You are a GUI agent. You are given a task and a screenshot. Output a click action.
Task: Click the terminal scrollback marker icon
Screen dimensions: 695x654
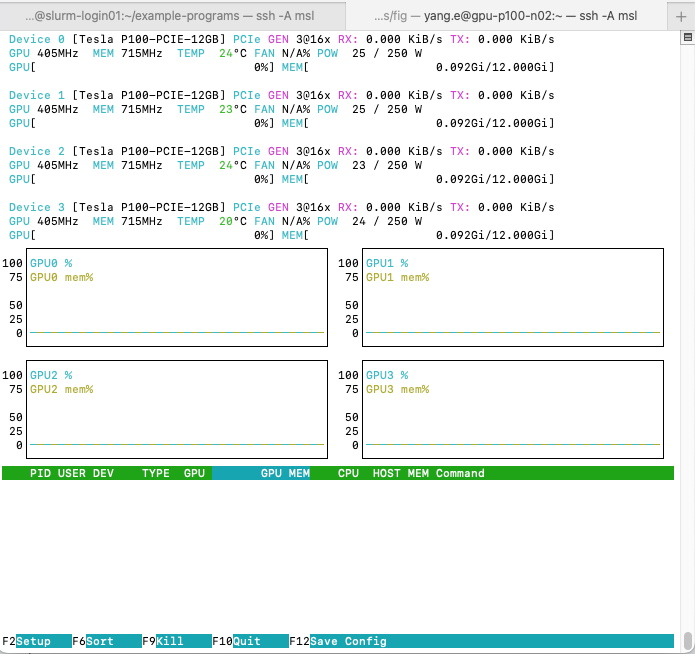pyautogui.click(x=687, y=38)
